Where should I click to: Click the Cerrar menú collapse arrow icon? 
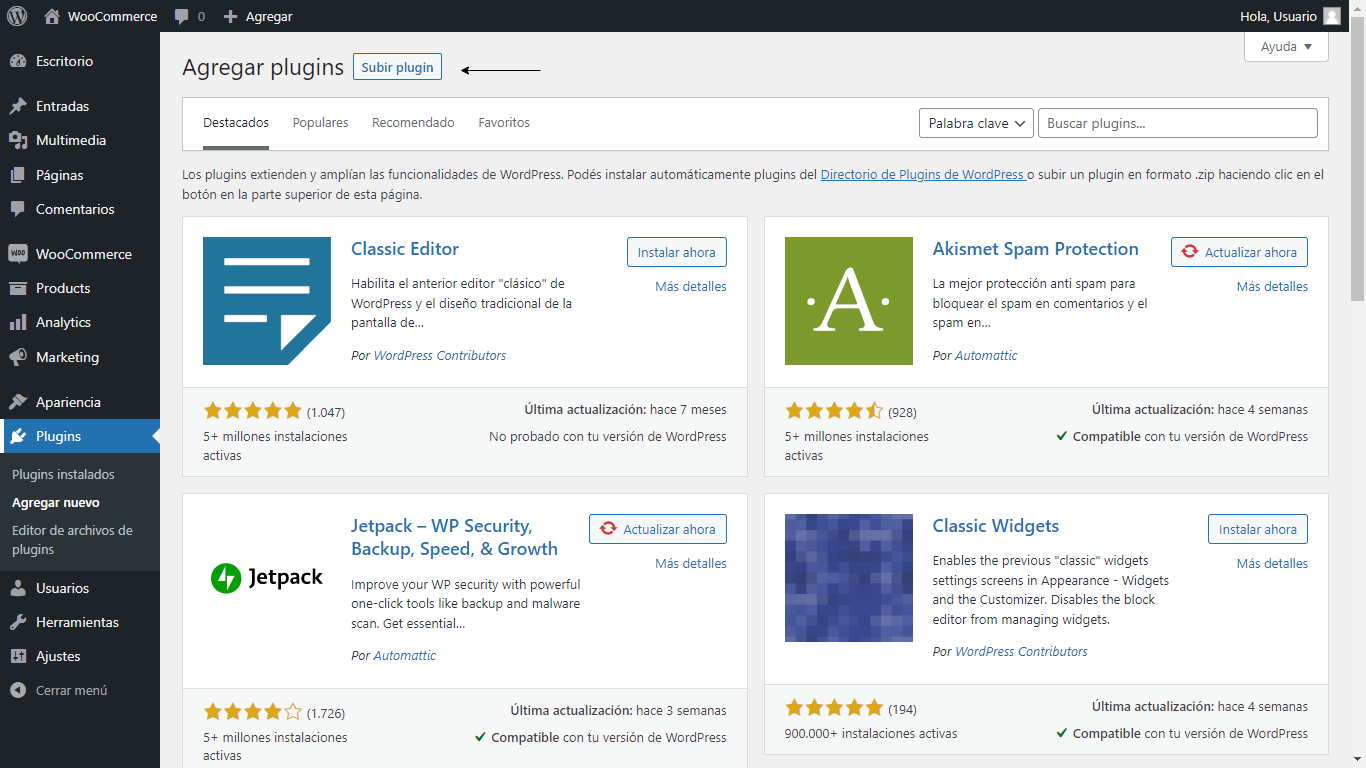click(18, 690)
